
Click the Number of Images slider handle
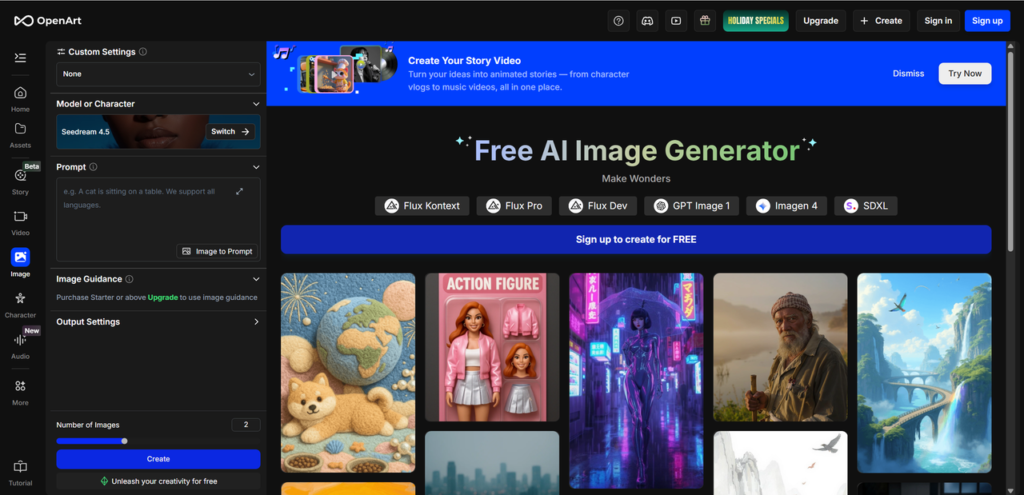[124, 441]
